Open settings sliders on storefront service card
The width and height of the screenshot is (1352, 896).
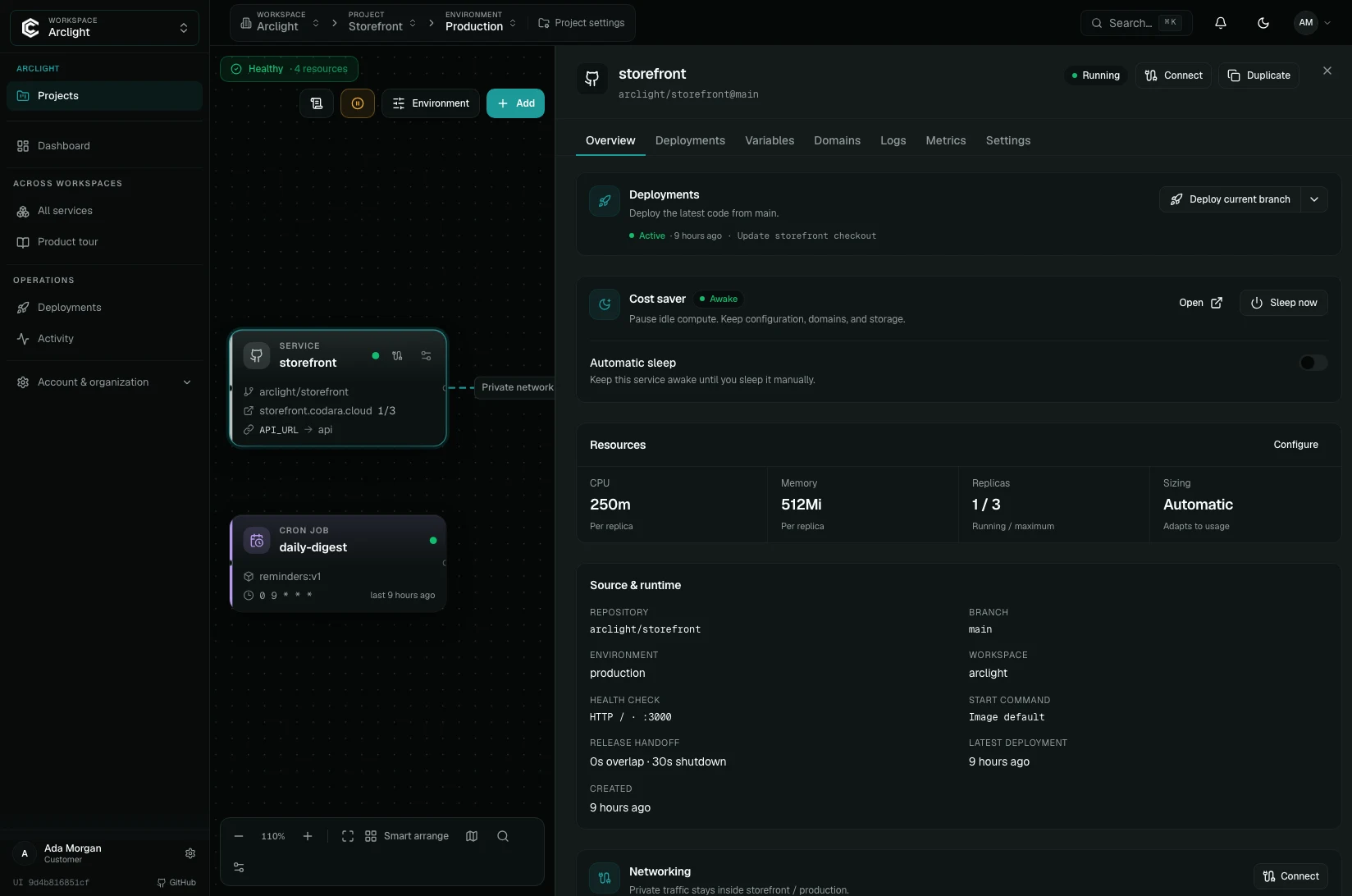point(426,356)
